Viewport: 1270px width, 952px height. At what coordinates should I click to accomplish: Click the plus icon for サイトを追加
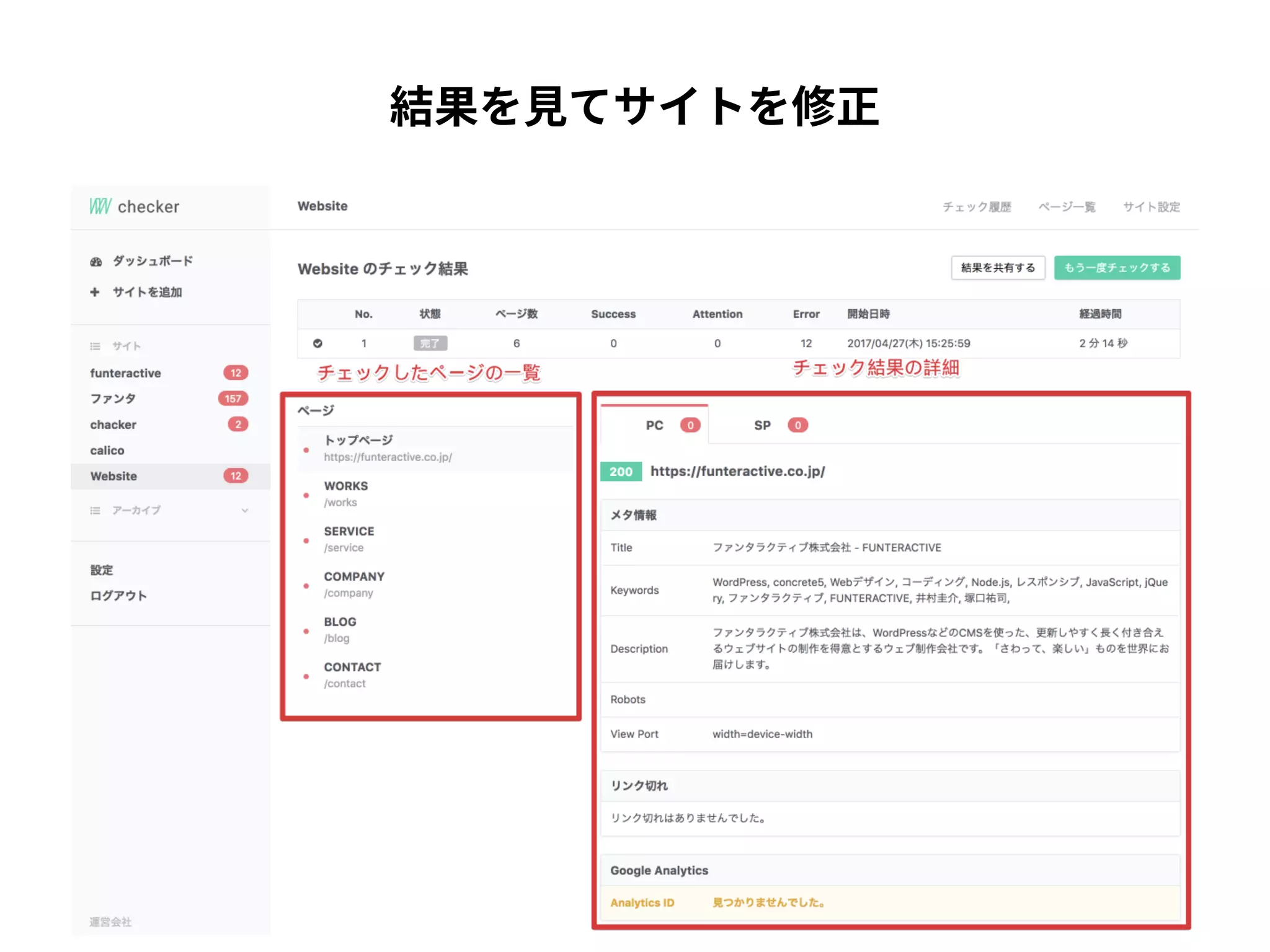pyautogui.click(x=95, y=292)
